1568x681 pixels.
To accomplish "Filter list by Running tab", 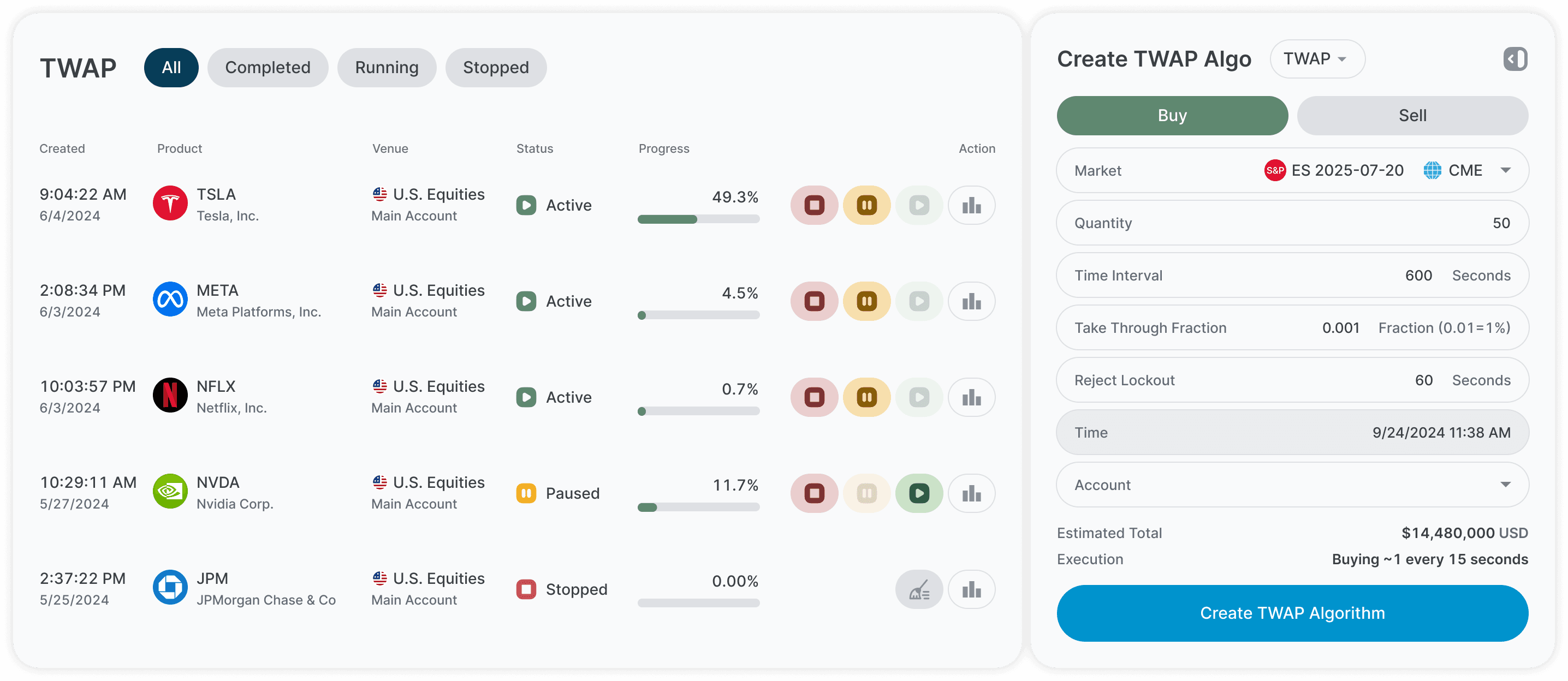I will click(x=387, y=68).
